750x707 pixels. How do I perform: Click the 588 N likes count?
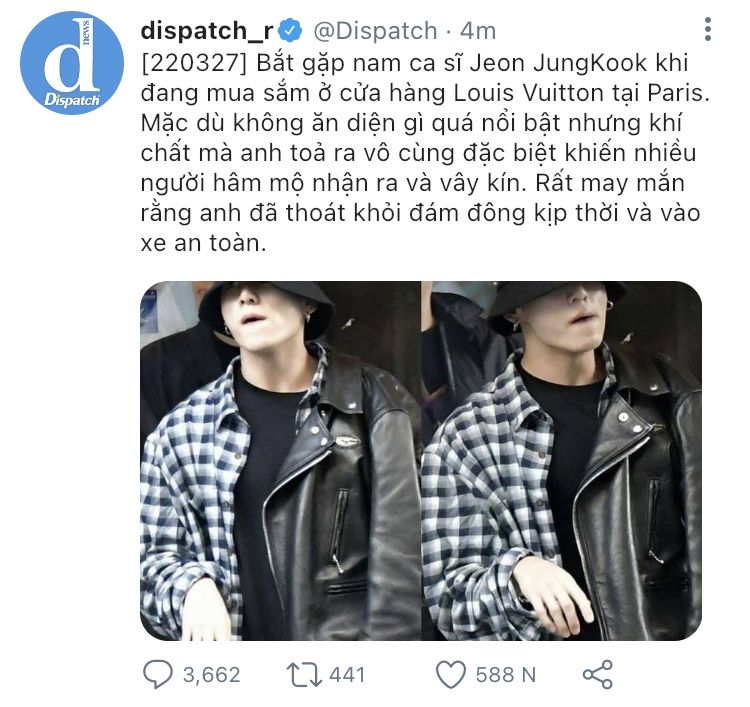506,675
